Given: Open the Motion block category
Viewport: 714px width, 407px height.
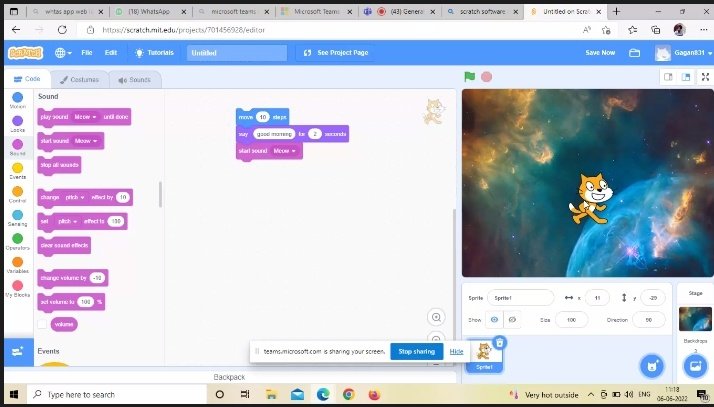Looking at the screenshot, I should click(x=18, y=100).
